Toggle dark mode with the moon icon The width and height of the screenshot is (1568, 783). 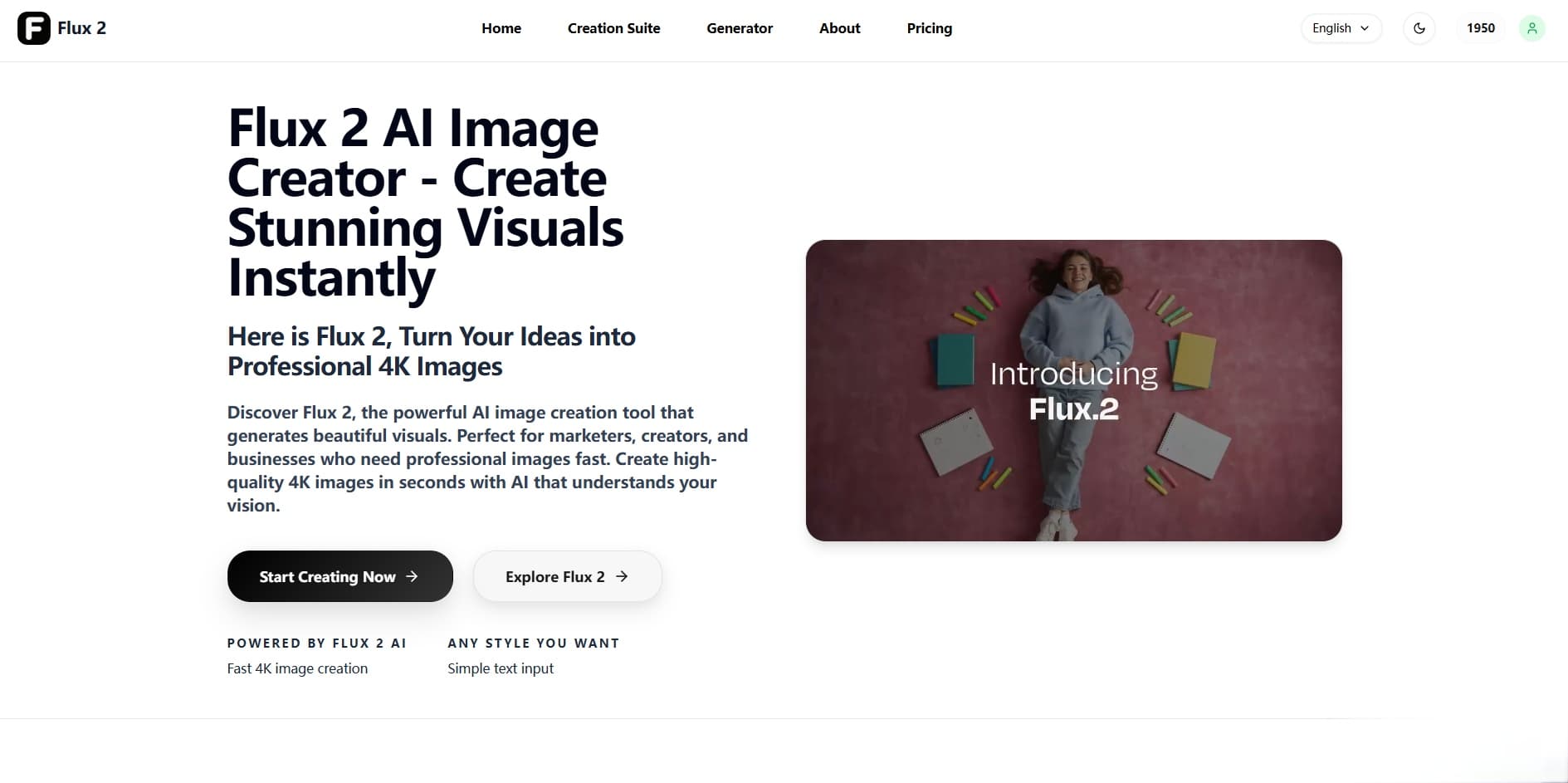[x=1419, y=28]
